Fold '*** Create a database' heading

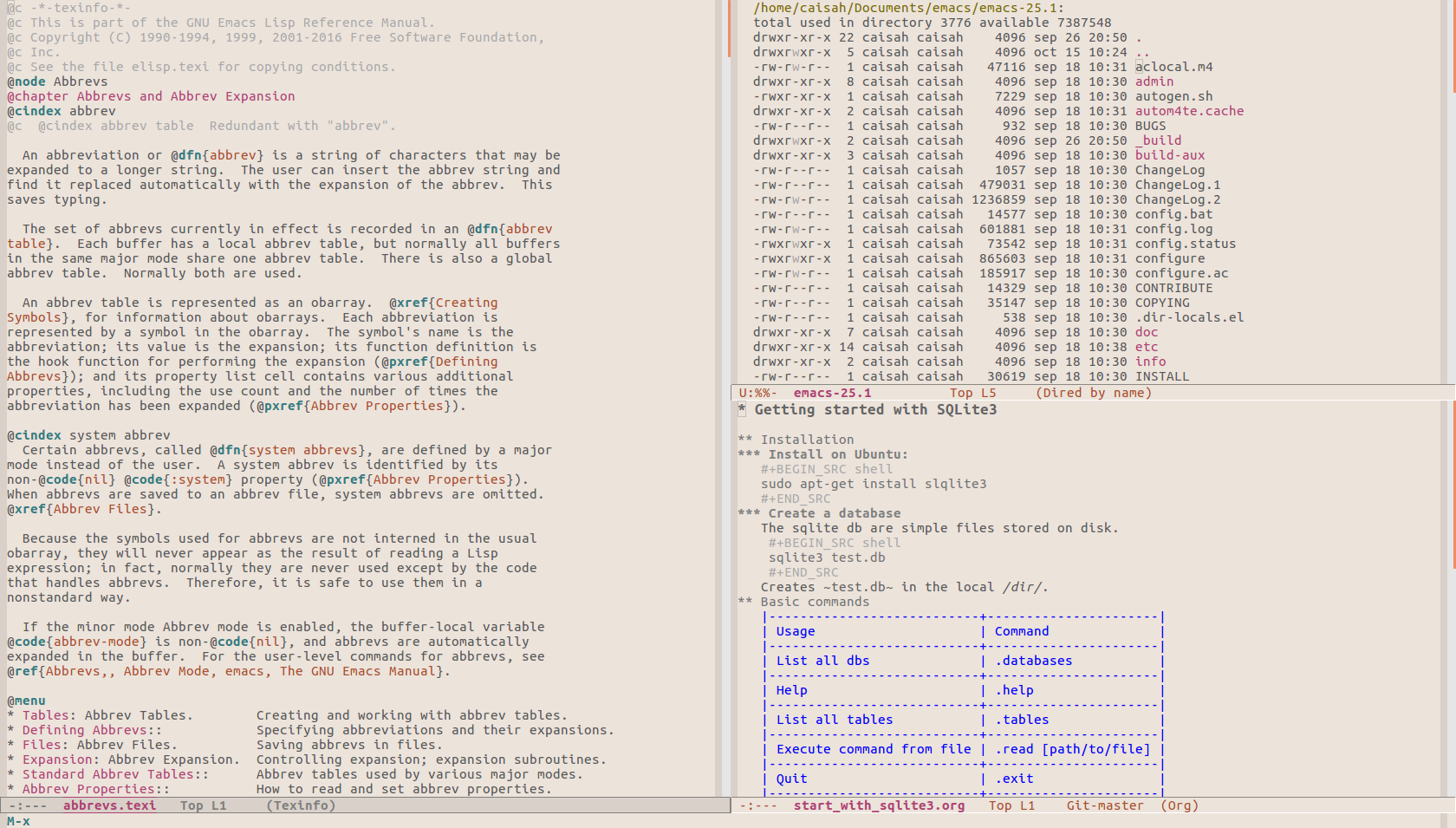pos(820,513)
